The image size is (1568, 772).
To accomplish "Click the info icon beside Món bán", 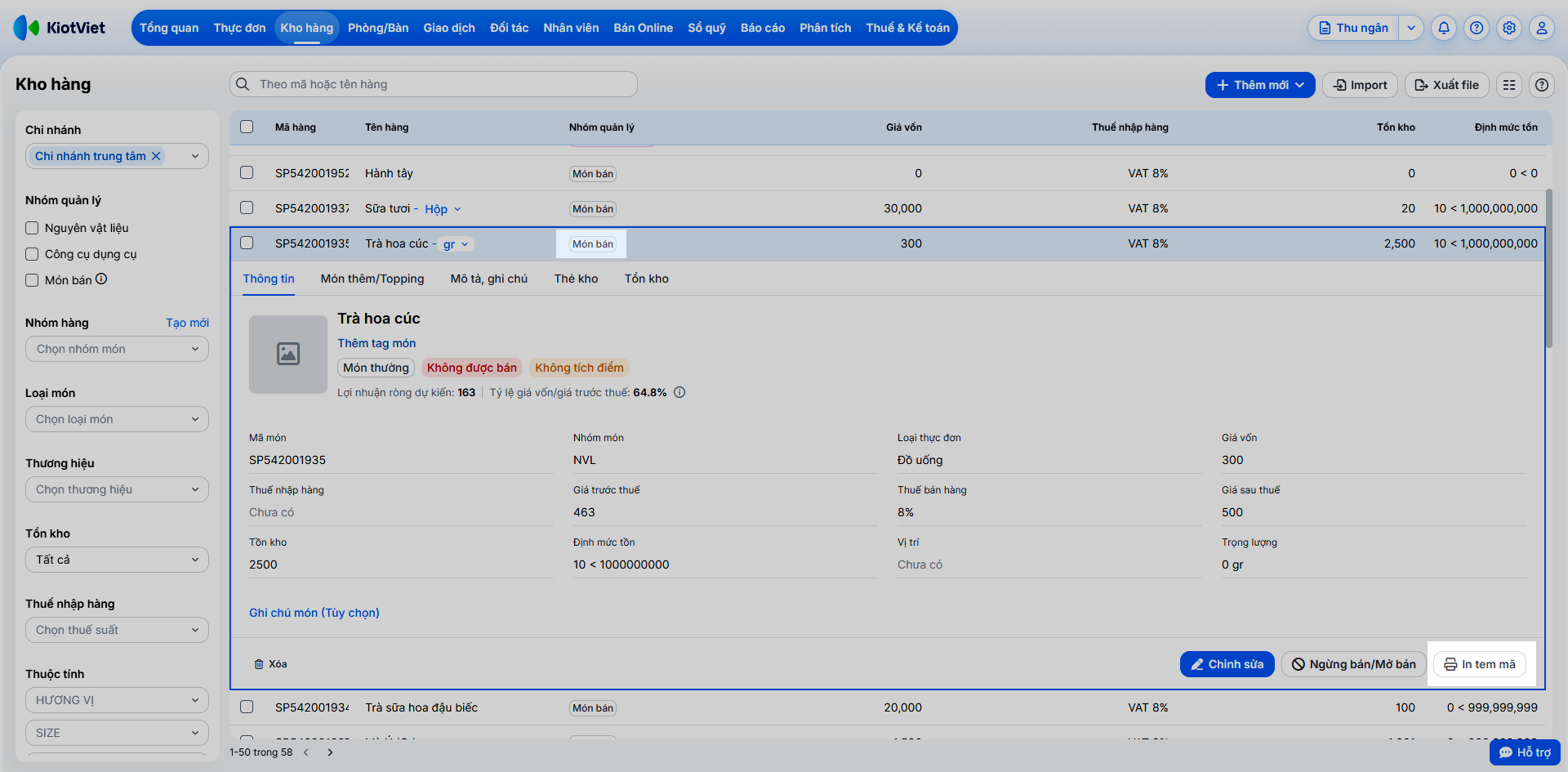I will click(101, 279).
